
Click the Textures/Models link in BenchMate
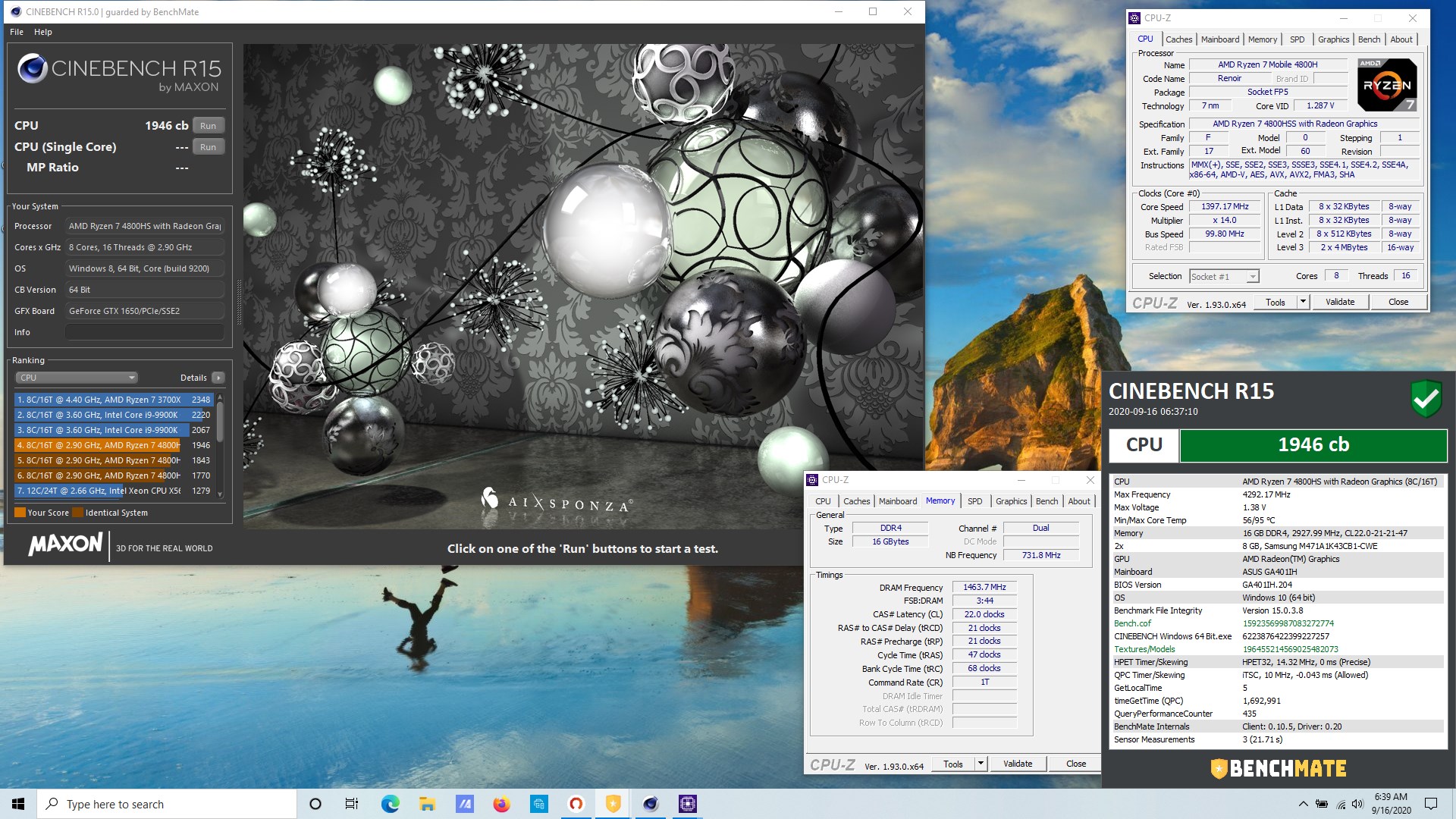pyautogui.click(x=1144, y=649)
